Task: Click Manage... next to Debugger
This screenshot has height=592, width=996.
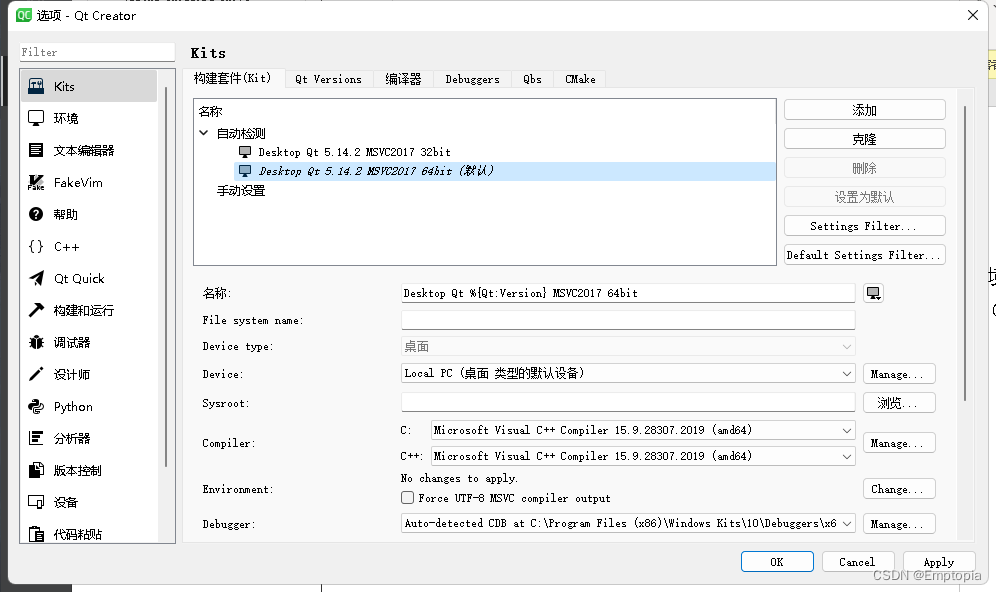Action: coord(899,524)
